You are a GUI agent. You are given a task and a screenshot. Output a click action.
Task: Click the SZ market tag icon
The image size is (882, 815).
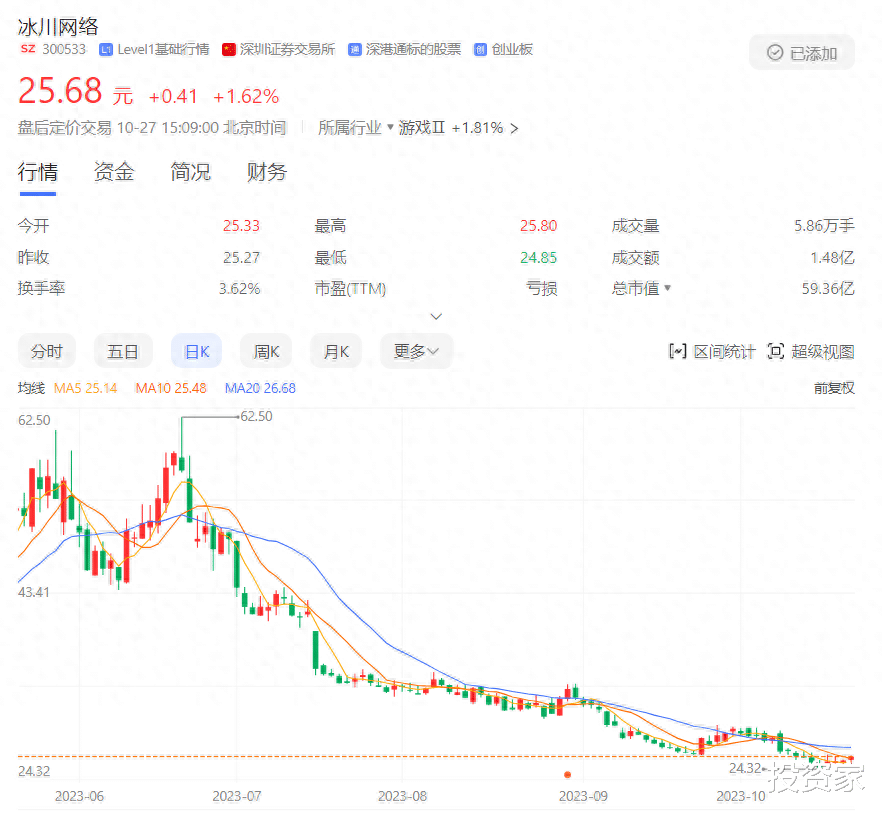tap(28, 49)
